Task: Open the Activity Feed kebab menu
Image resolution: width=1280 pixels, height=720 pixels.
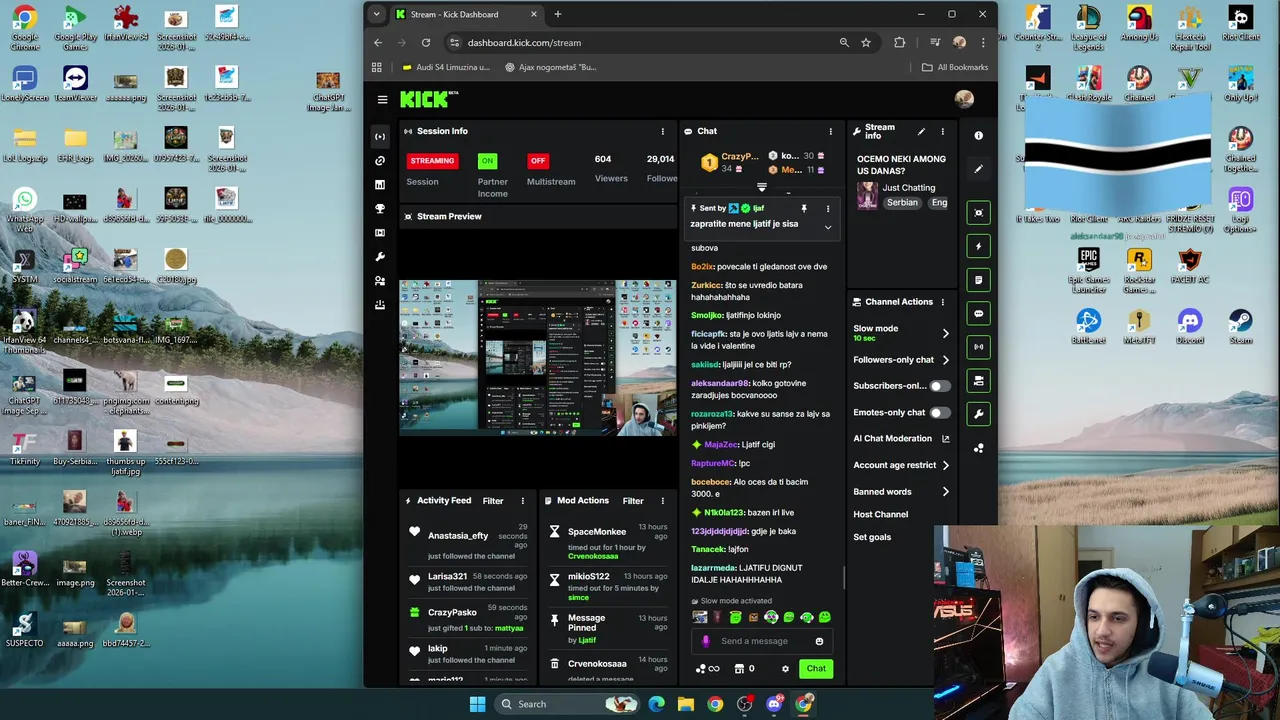Action: [522, 501]
